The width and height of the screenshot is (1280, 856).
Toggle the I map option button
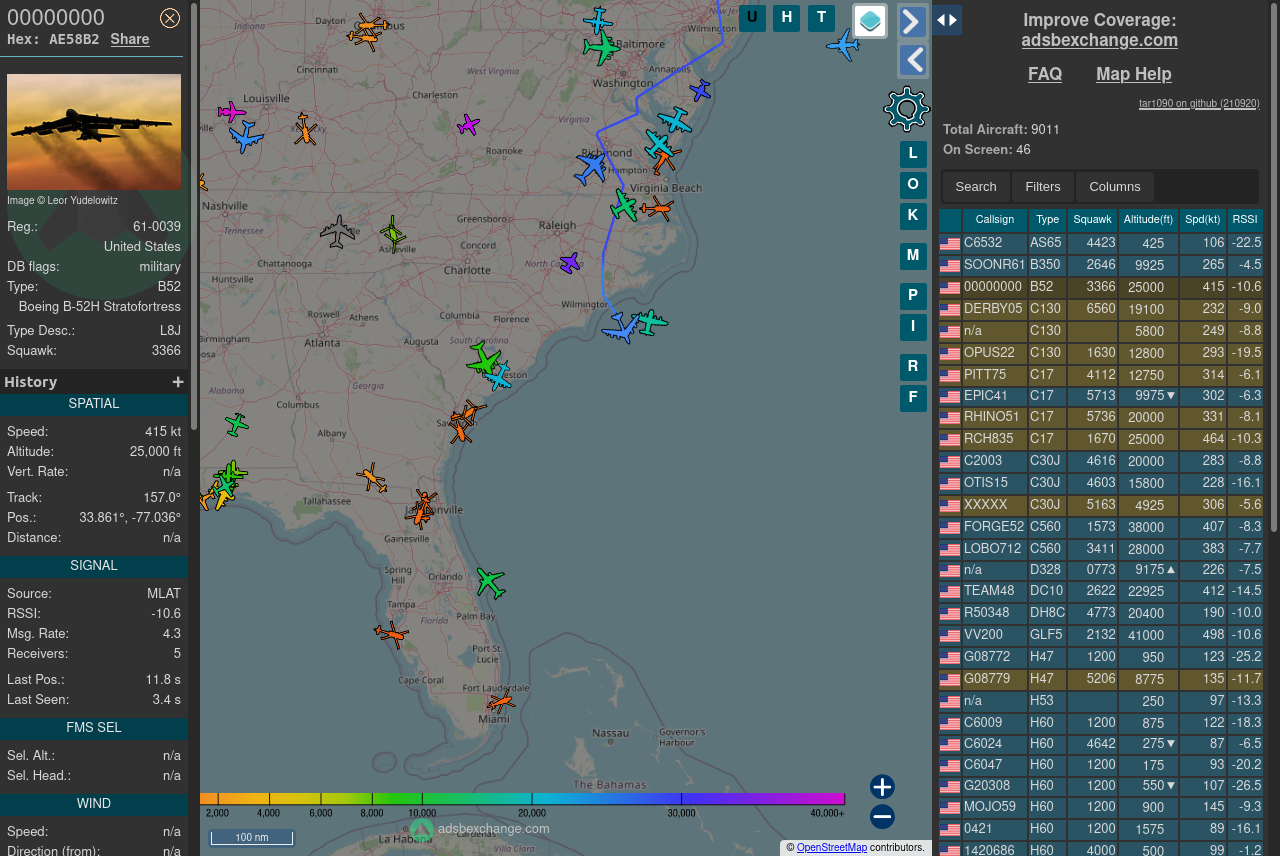coord(913,327)
